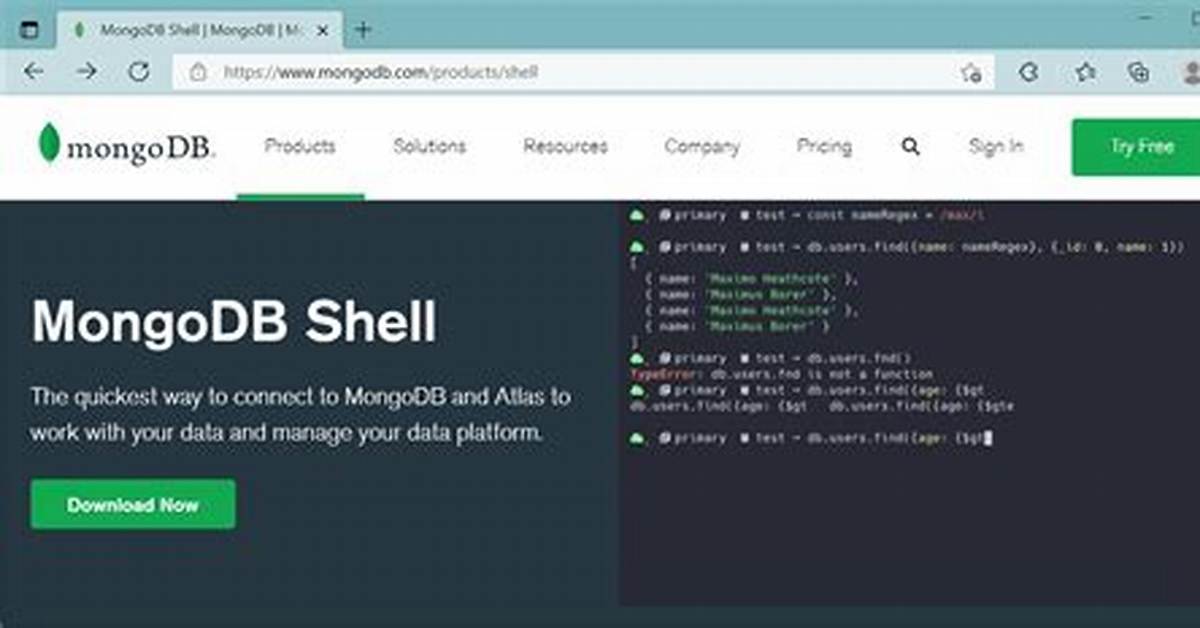Click the browser back arrow
The height and width of the screenshot is (628, 1200).
tap(34, 72)
